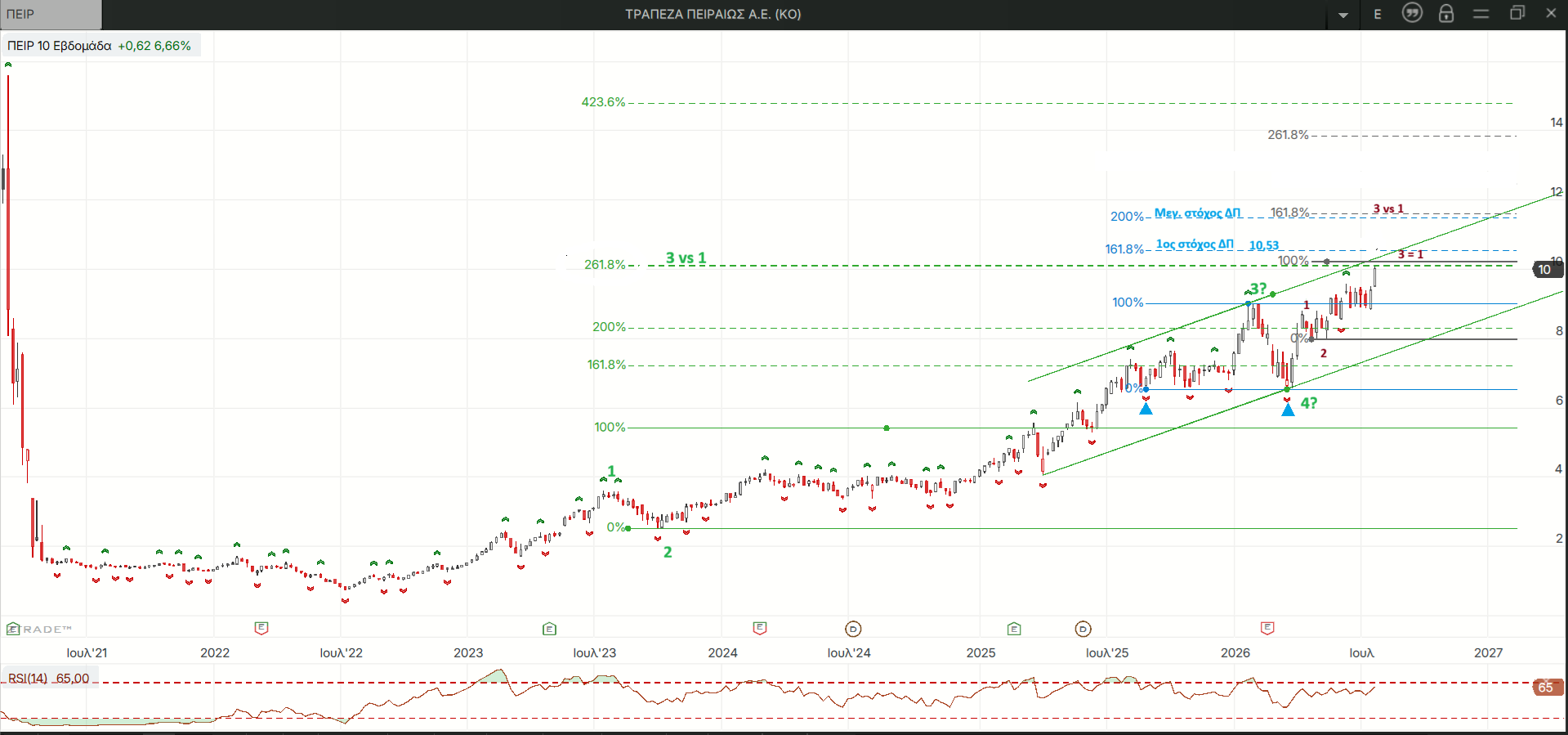Select the green '4?' wave label
The height and width of the screenshot is (735, 1568).
1308,403
